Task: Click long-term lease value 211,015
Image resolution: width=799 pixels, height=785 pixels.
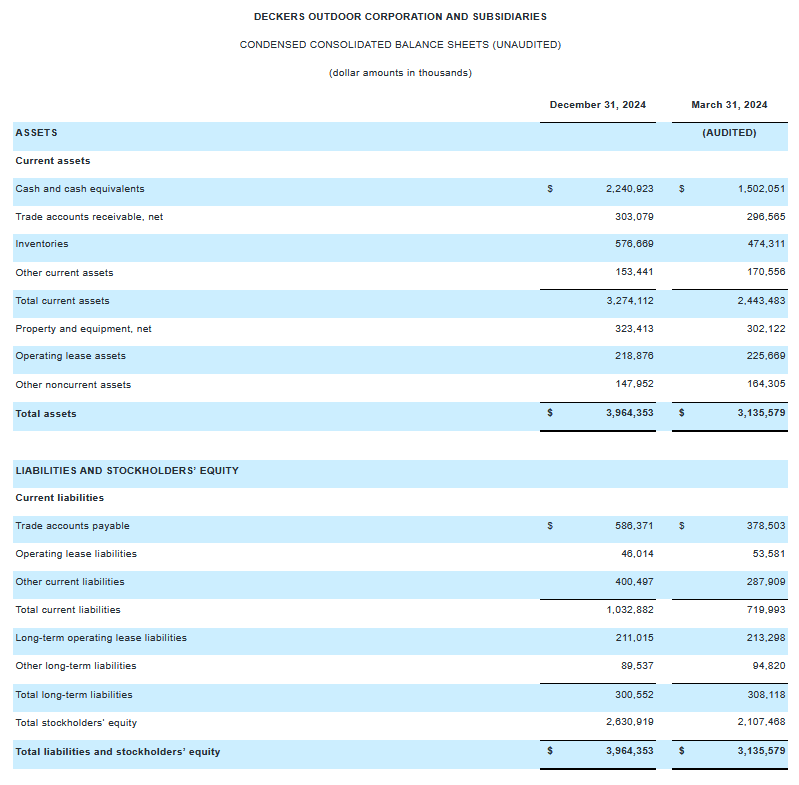Action: [x=634, y=638]
